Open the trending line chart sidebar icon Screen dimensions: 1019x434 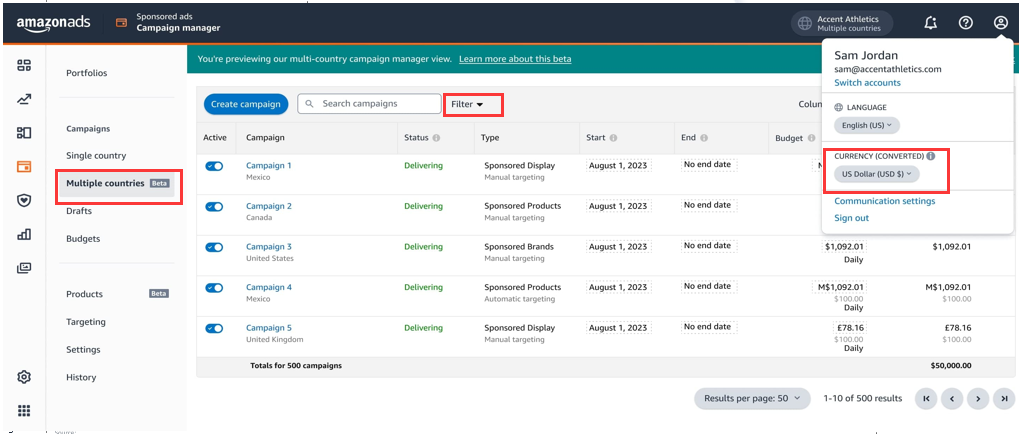(24, 99)
